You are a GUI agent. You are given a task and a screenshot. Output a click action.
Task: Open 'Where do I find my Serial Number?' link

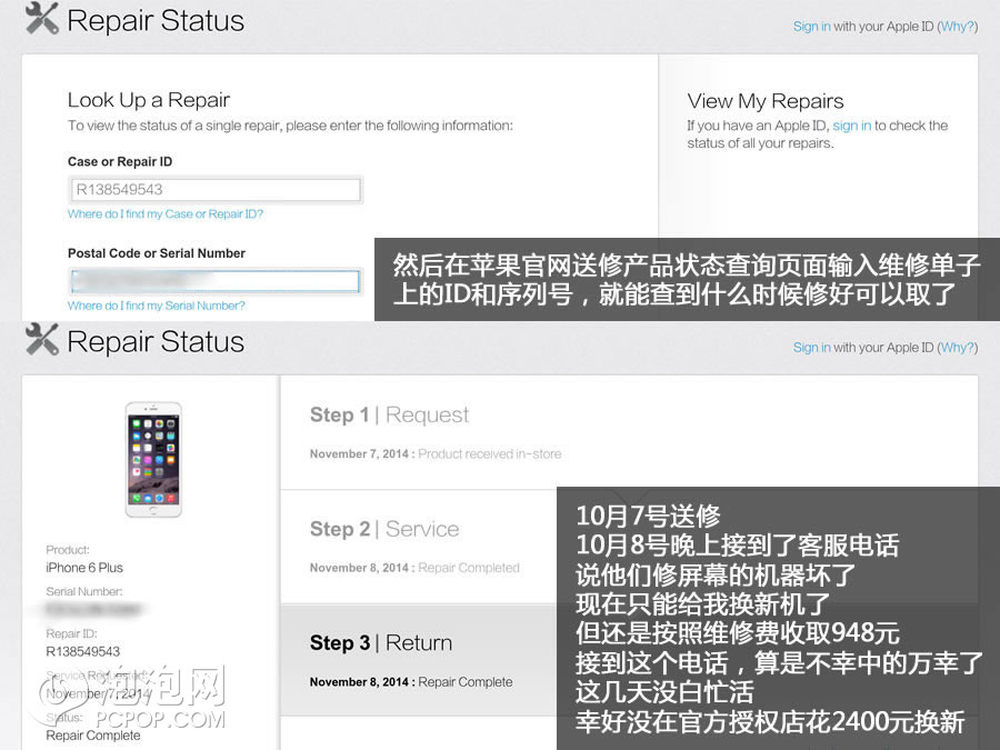[156, 306]
